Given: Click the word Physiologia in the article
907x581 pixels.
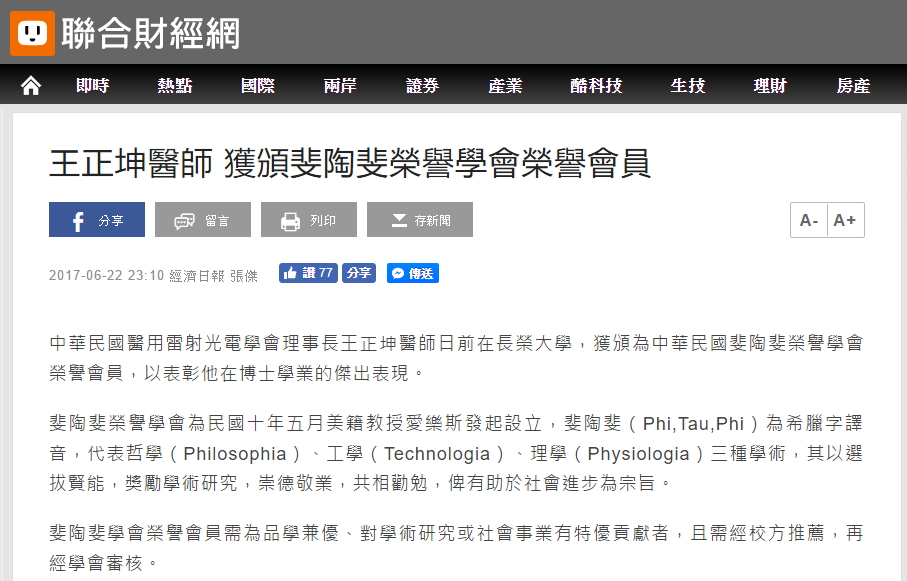Looking at the screenshot, I should 638,454.
